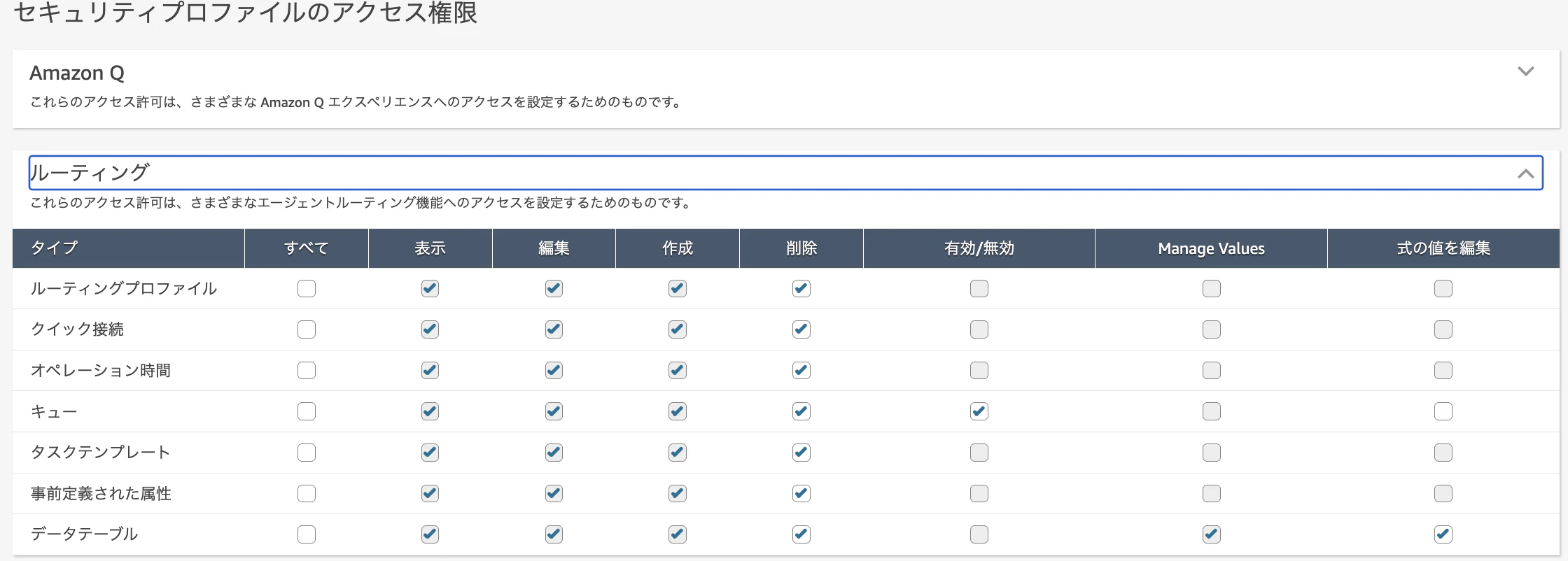Image resolution: width=1568 pixels, height=561 pixels.
Task: Check すべて for キュー
Action: (307, 411)
